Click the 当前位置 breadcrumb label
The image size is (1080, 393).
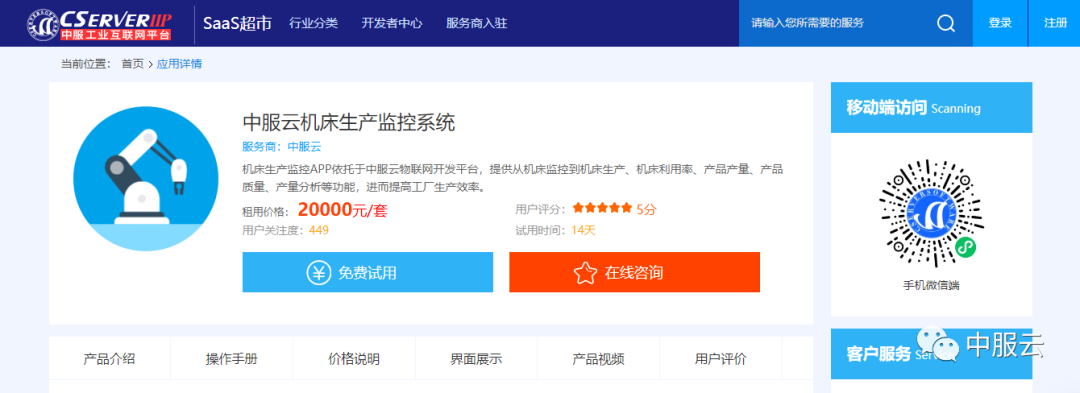pyautogui.click(x=86, y=64)
